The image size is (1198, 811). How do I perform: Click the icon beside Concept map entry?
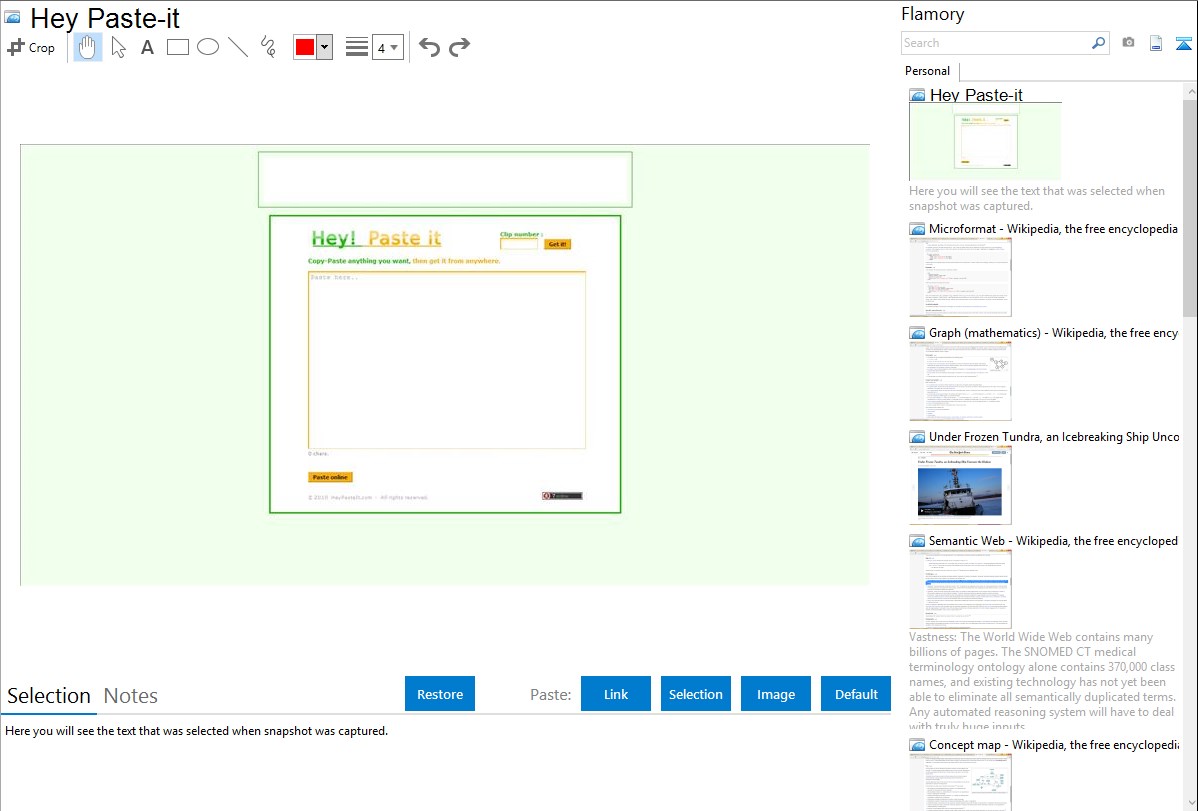coord(918,745)
